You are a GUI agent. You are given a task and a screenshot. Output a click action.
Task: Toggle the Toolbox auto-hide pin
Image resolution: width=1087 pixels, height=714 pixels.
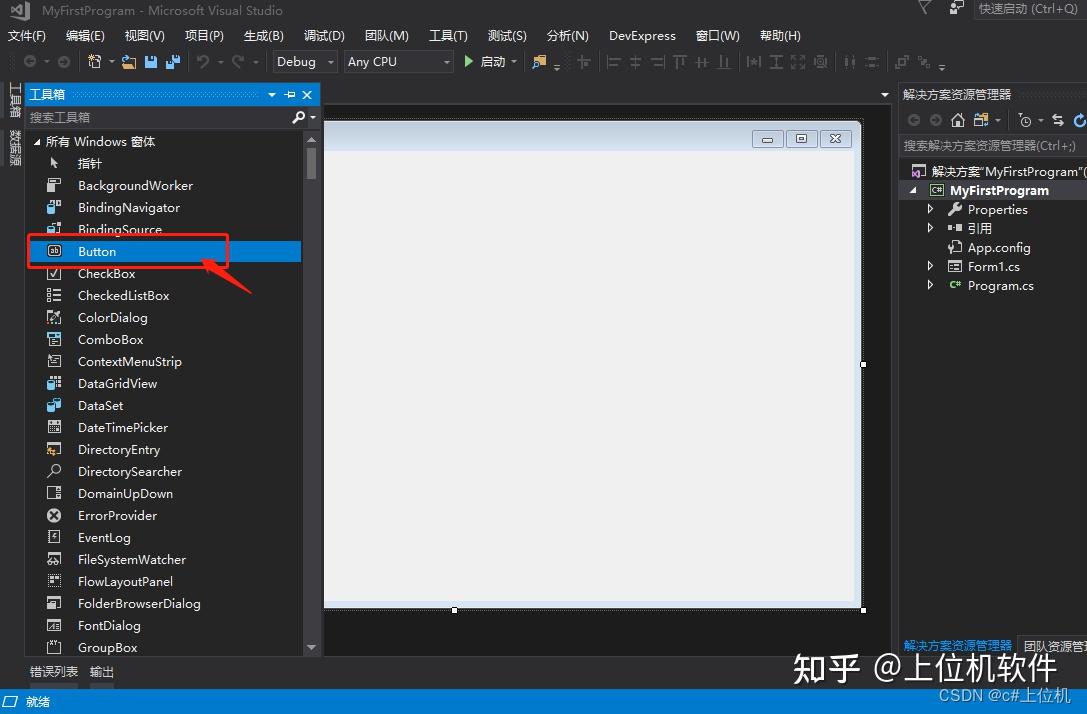pos(290,94)
